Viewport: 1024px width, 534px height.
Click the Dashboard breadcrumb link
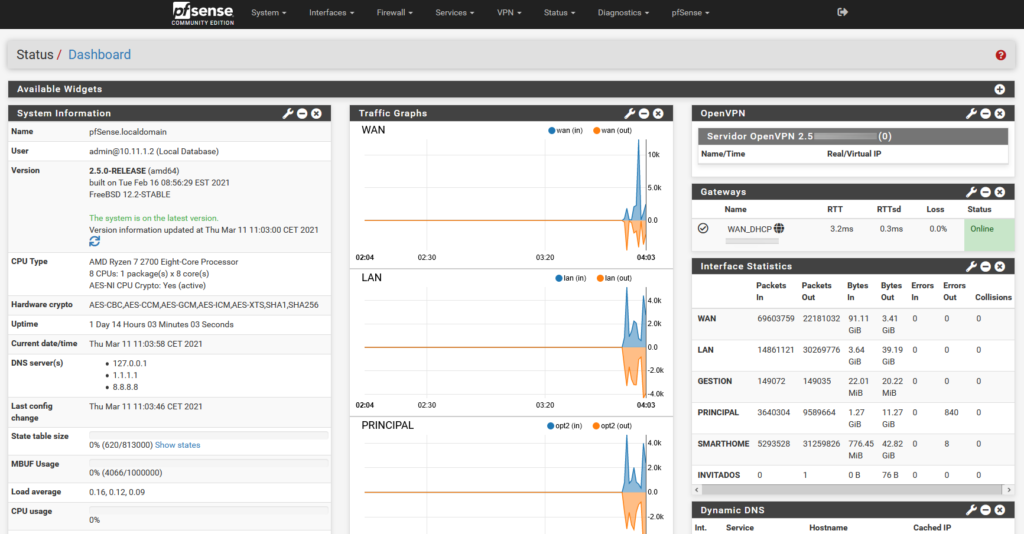click(99, 55)
